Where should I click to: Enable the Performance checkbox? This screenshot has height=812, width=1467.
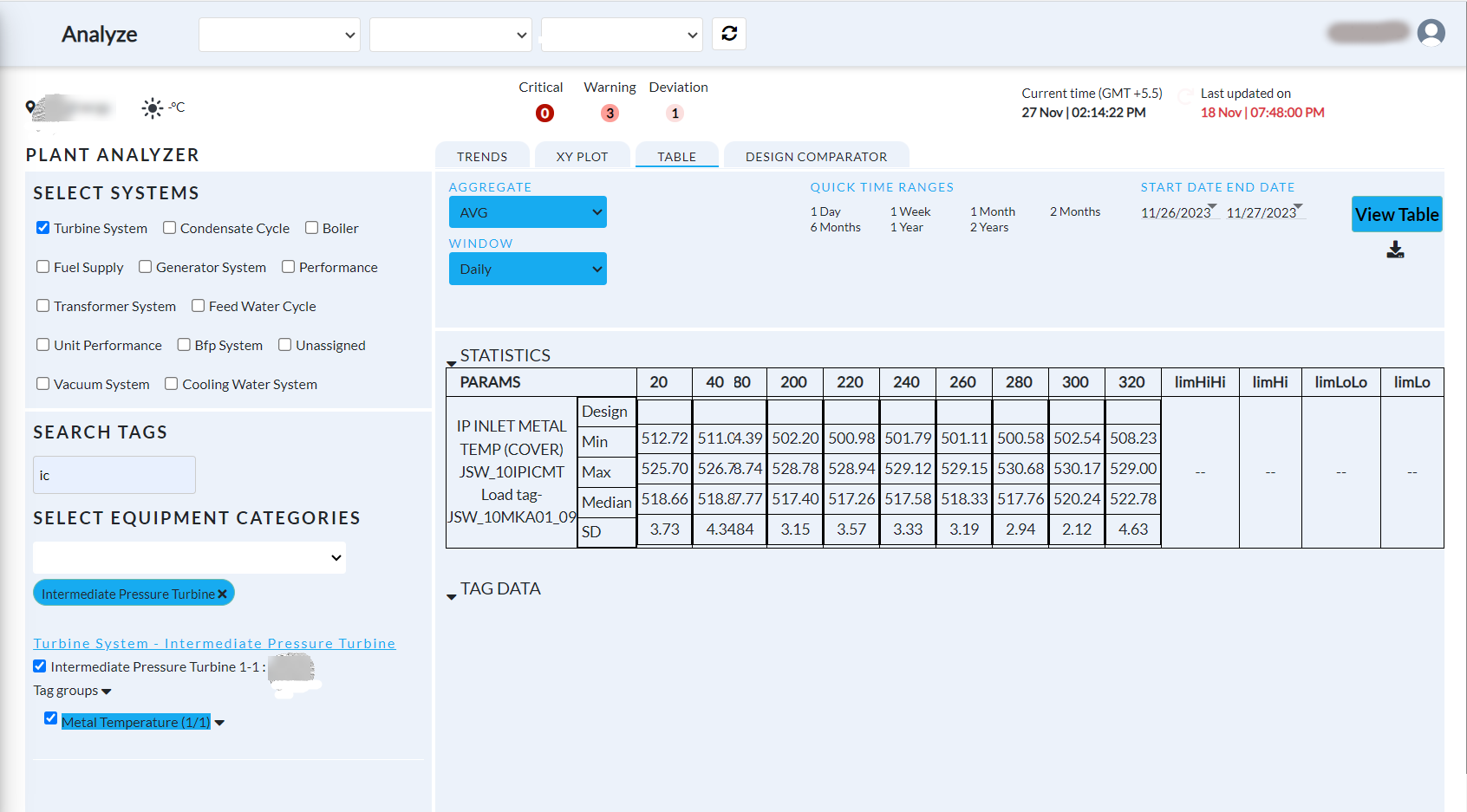(288, 266)
